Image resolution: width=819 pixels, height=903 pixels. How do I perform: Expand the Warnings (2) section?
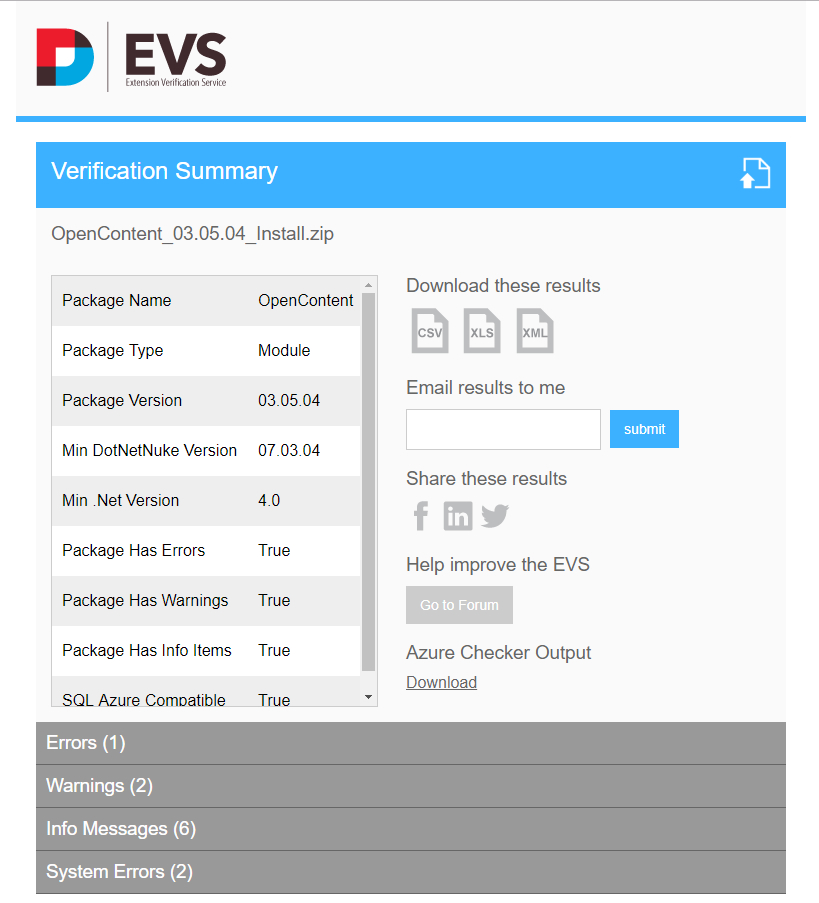[411, 786]
